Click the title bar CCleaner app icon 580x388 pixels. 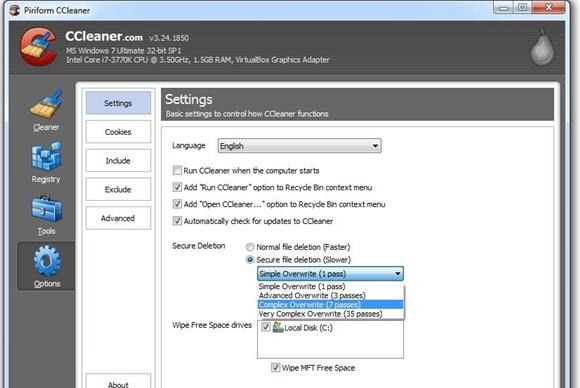[14, 10]
